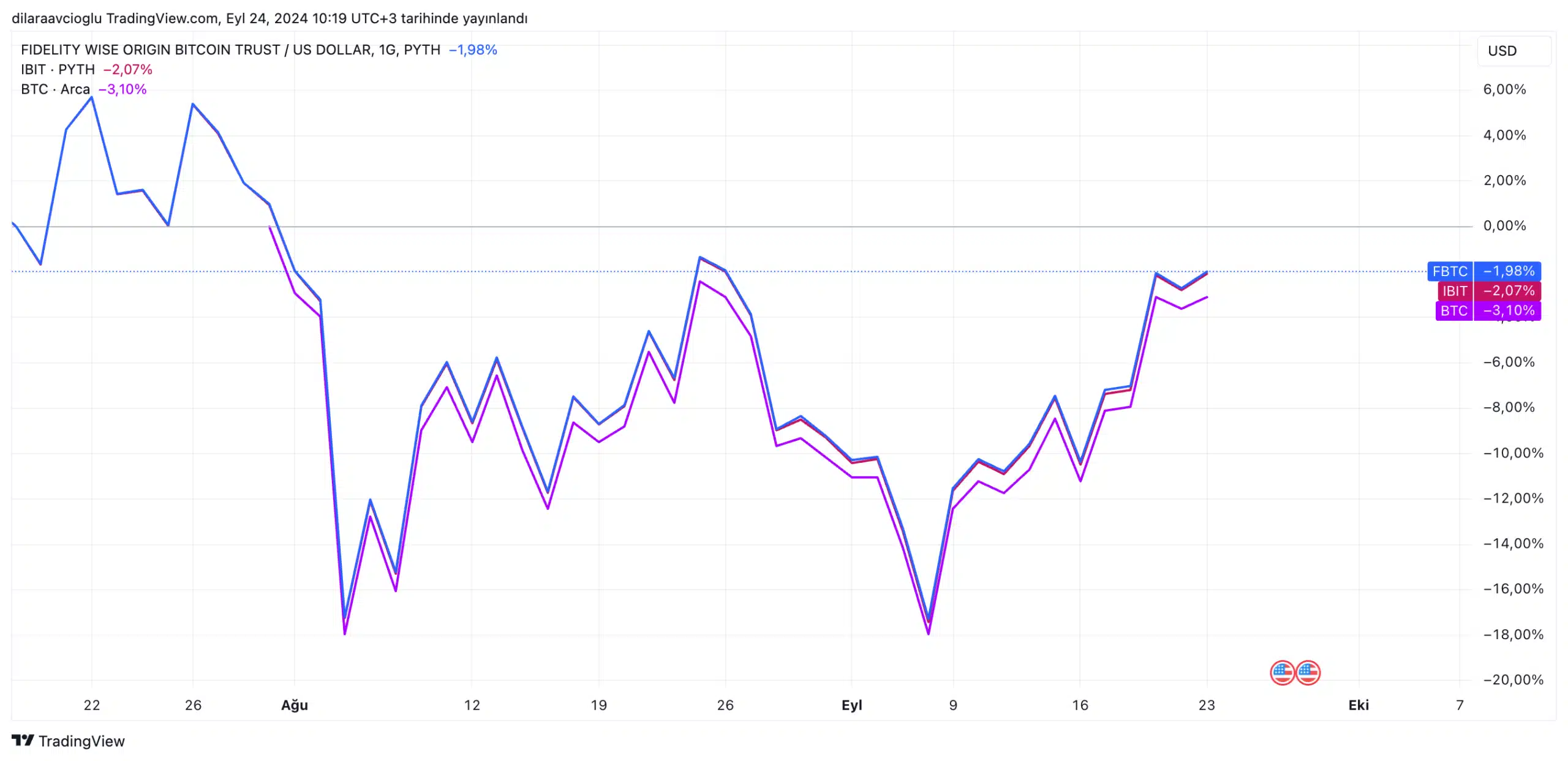Select the FBTC price label tag
The image size is (1568, 761).
pos(1484,271)
